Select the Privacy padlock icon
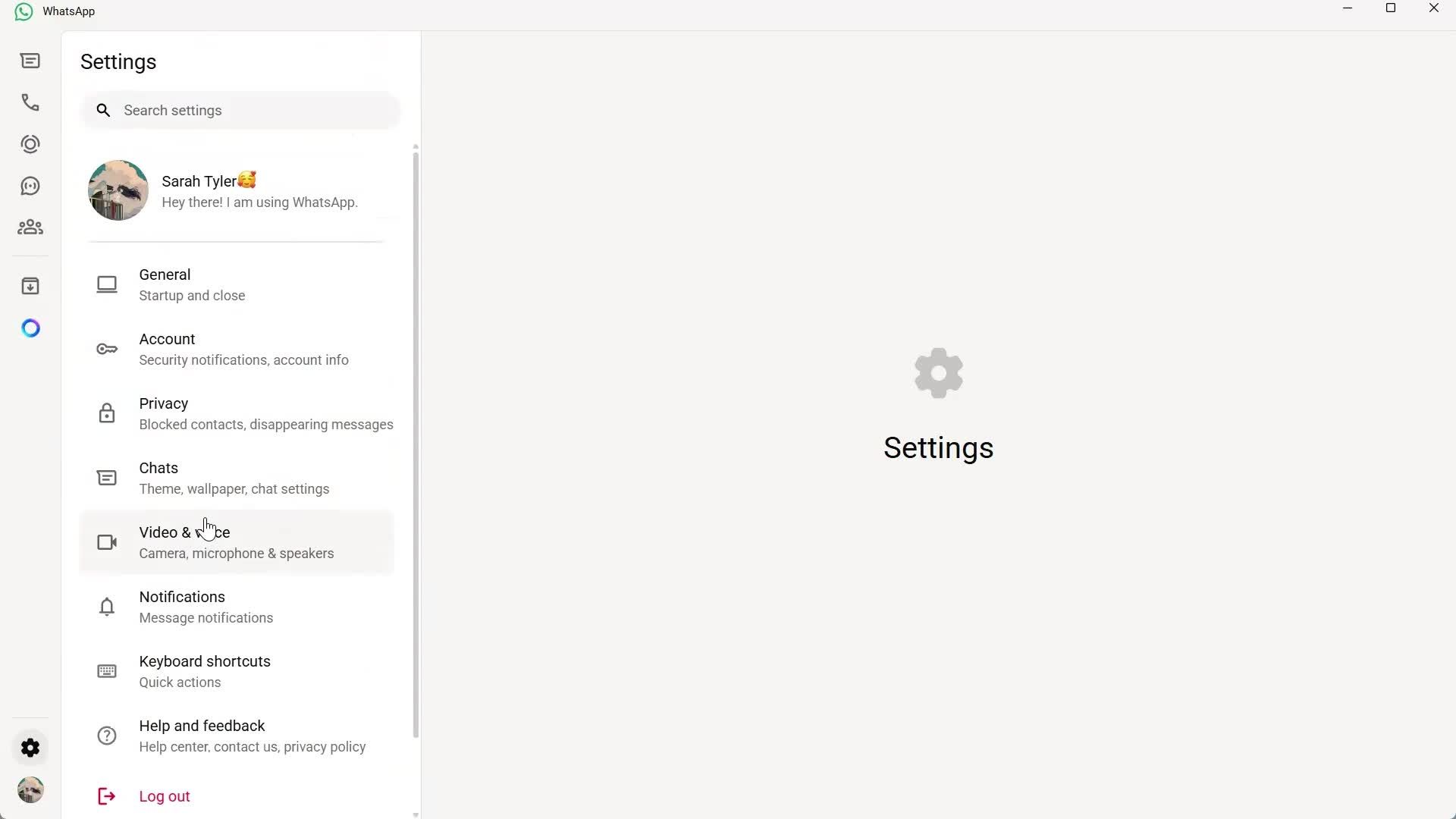 (106, 413)
